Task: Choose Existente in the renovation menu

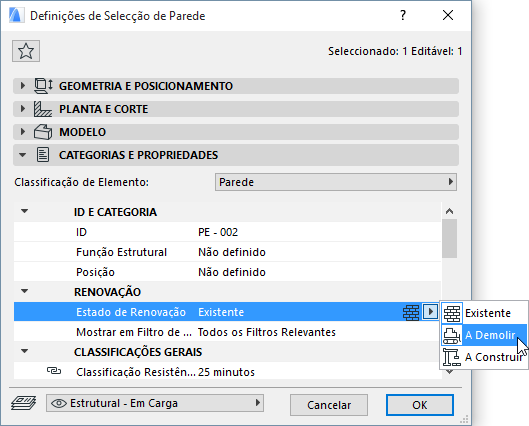Action: coord(484,313)
